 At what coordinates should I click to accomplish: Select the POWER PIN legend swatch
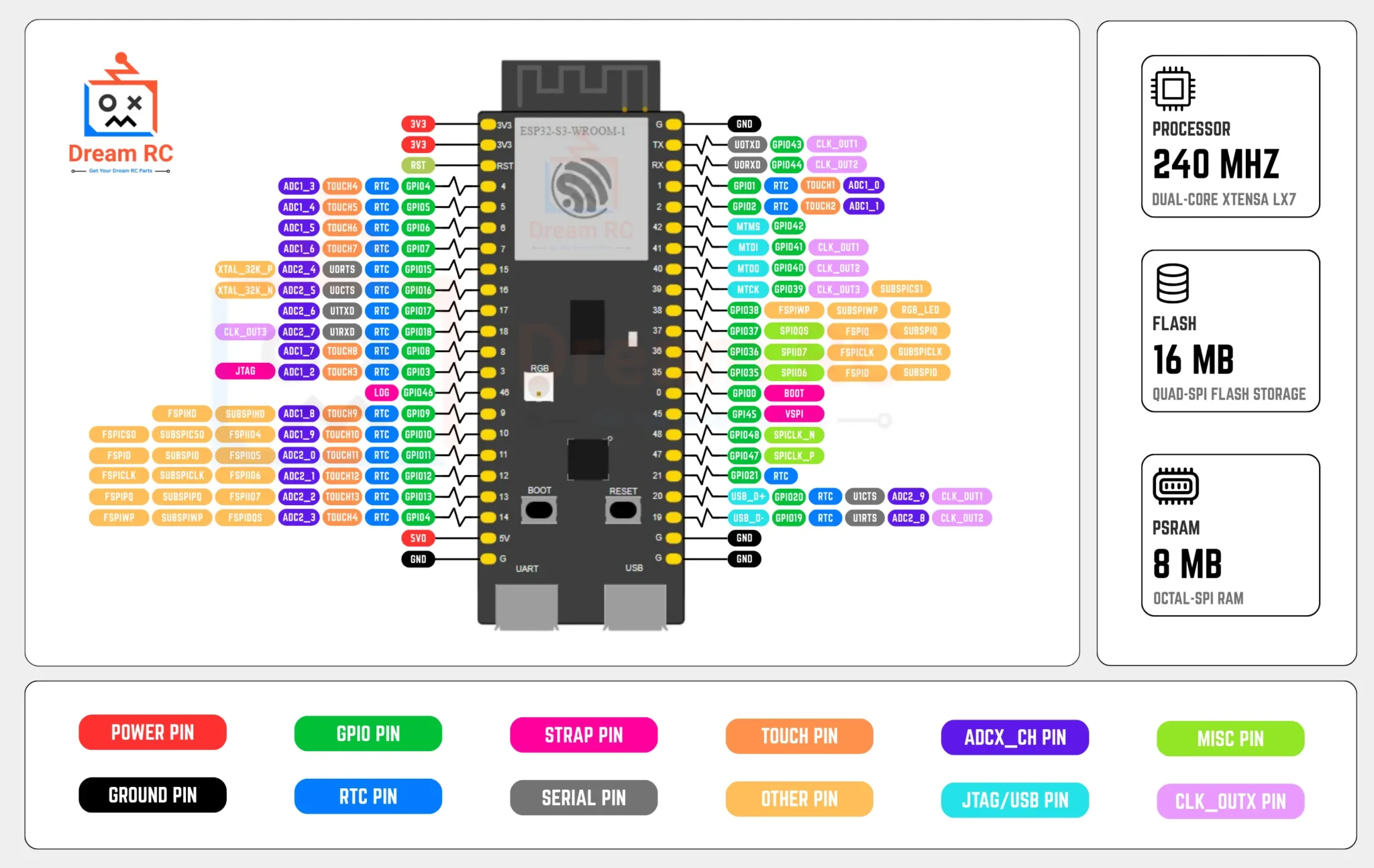click(x=152, y=733)
